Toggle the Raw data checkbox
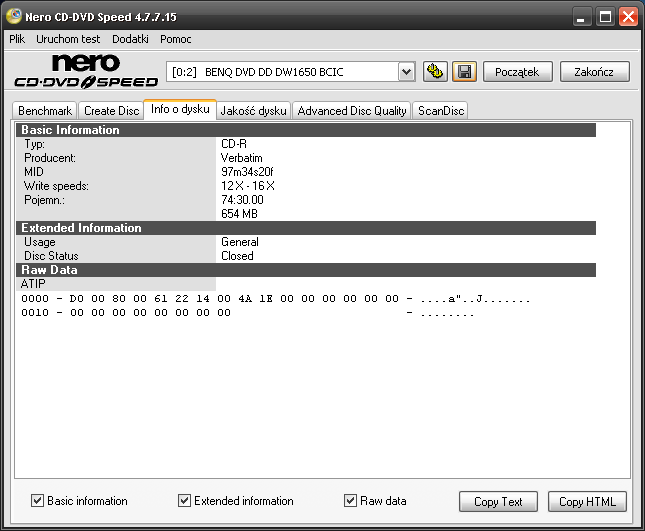Image resolution: width=645 pixels, height=531 pixels. 350,501
